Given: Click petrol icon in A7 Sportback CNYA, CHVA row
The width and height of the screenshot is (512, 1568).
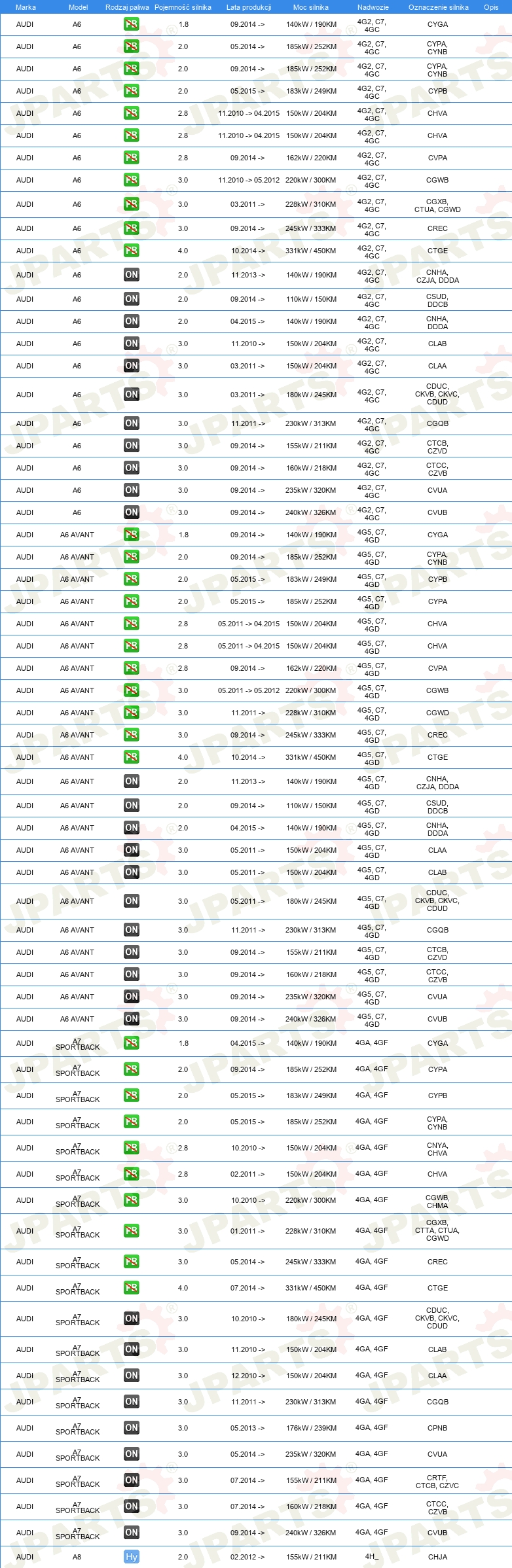Looking at the screenshot, I should pyautogui.click(x=131, y=1148).
